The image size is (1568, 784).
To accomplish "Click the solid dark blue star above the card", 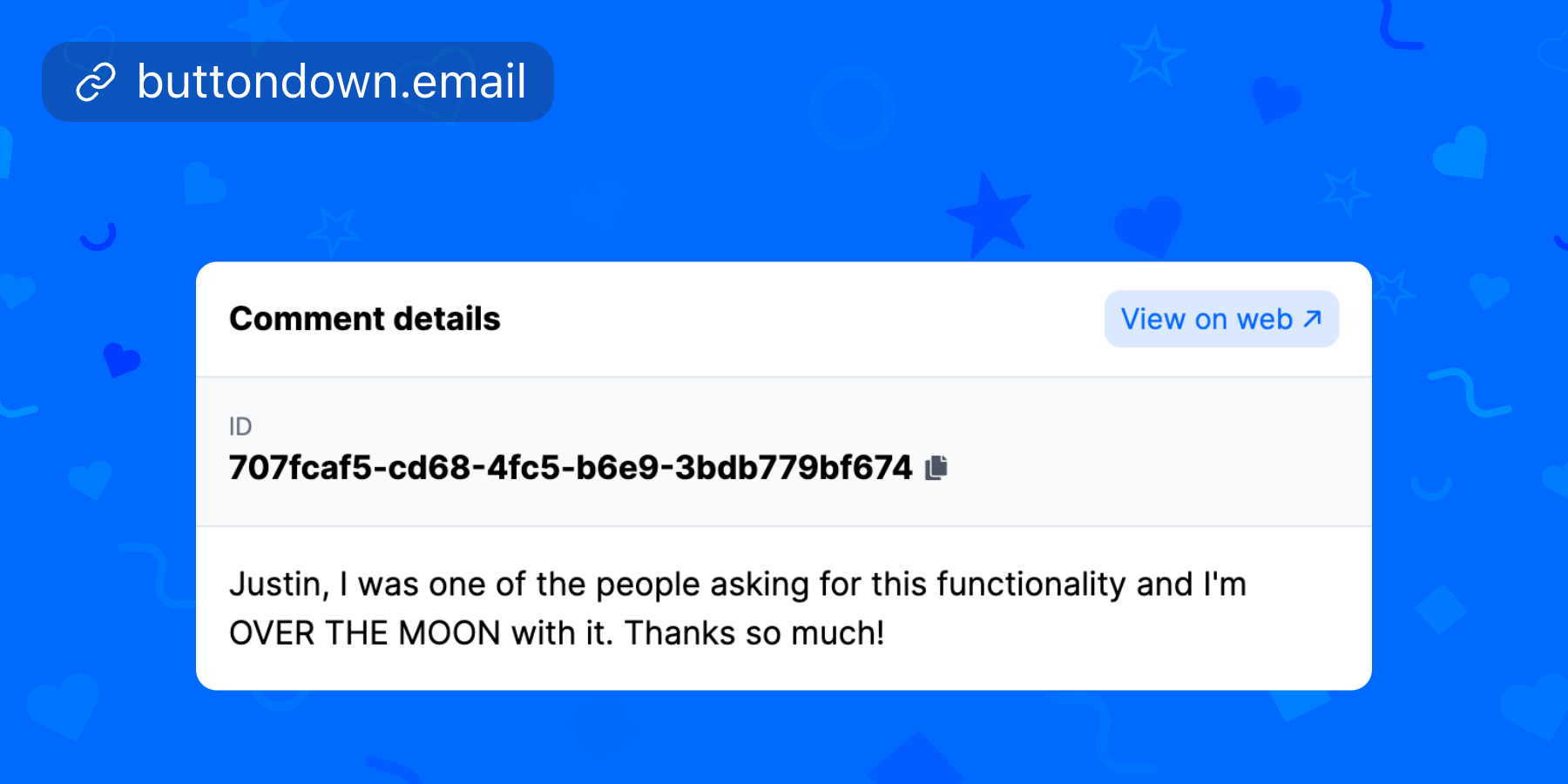I will point(990,214).
